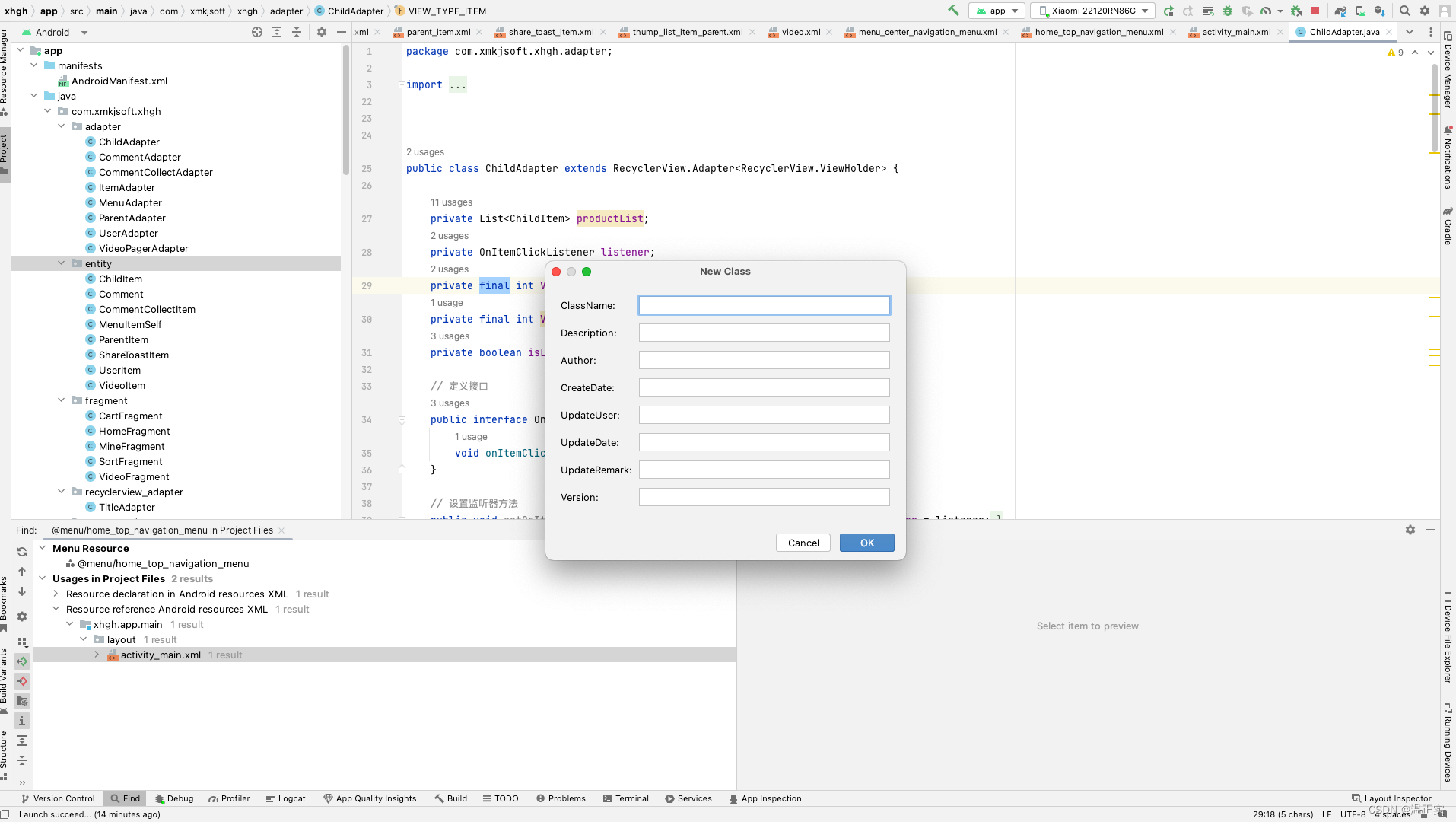Open the Logcat tool window tab
The image size is (1456, 822).
pos(286,798)
